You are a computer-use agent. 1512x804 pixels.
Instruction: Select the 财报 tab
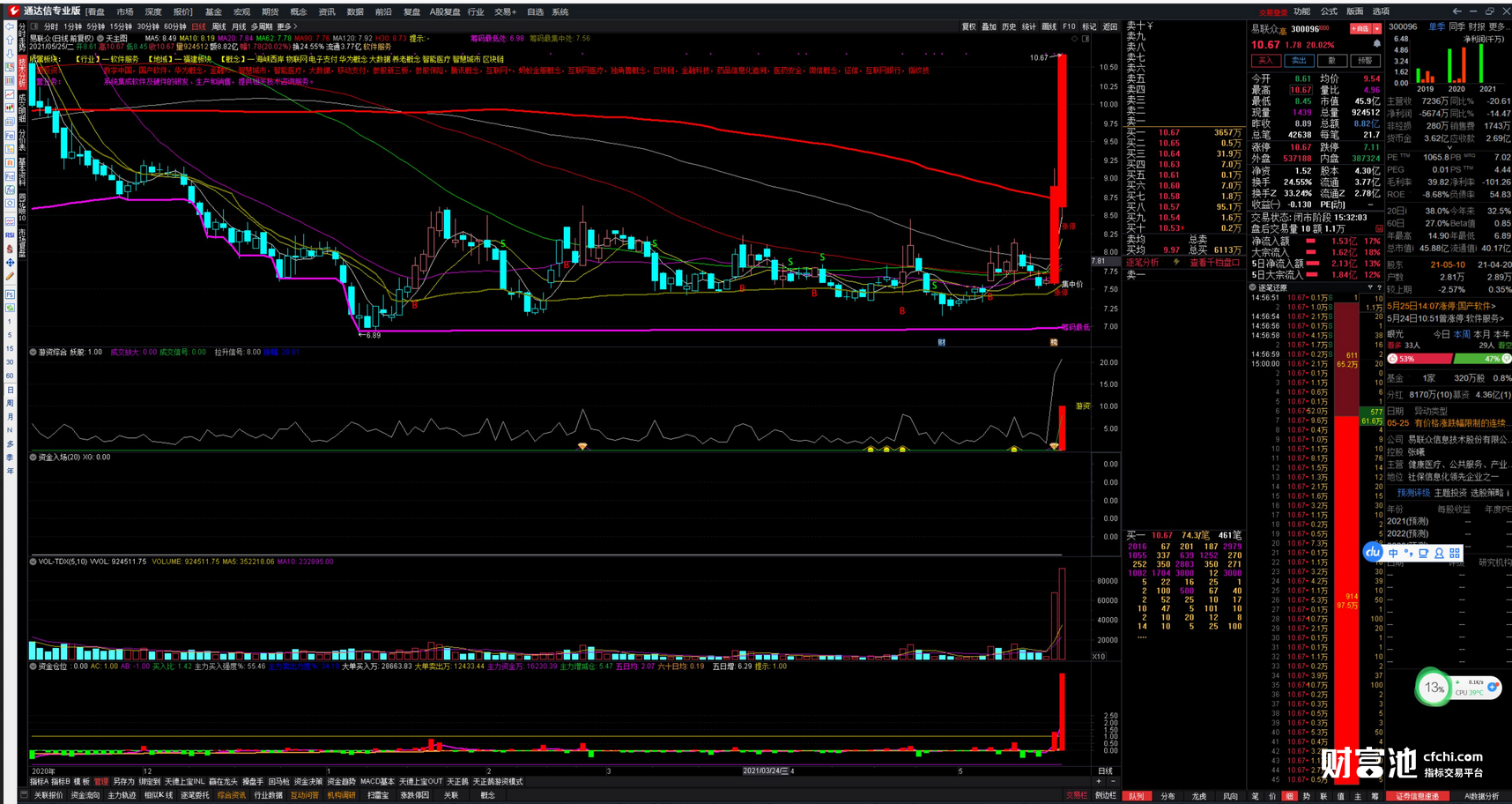(1477, 26)
